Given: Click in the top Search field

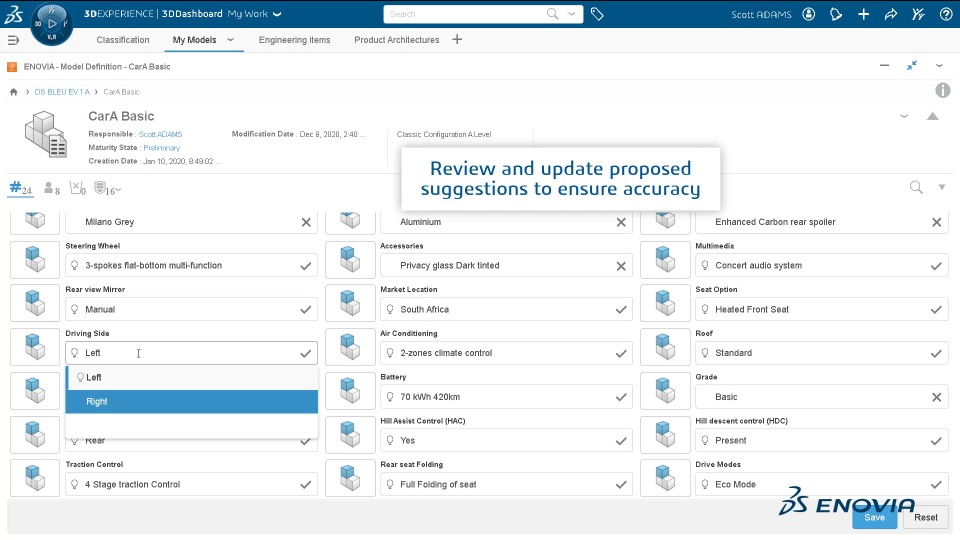Looking at the screenshot, I should pyautogui.click(x=465, y=14).
